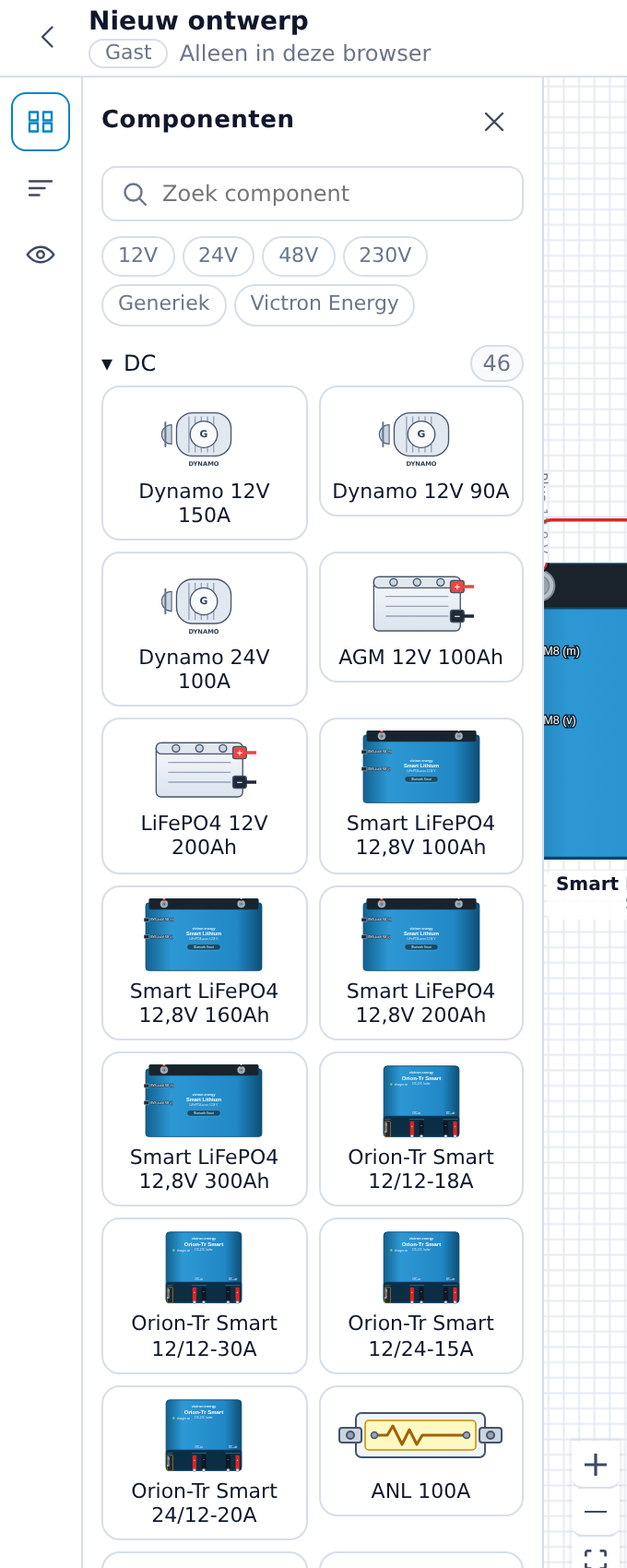627x1568 pixels.
Task: Click the Nieuw ontwerp design title
Action: 198,20
